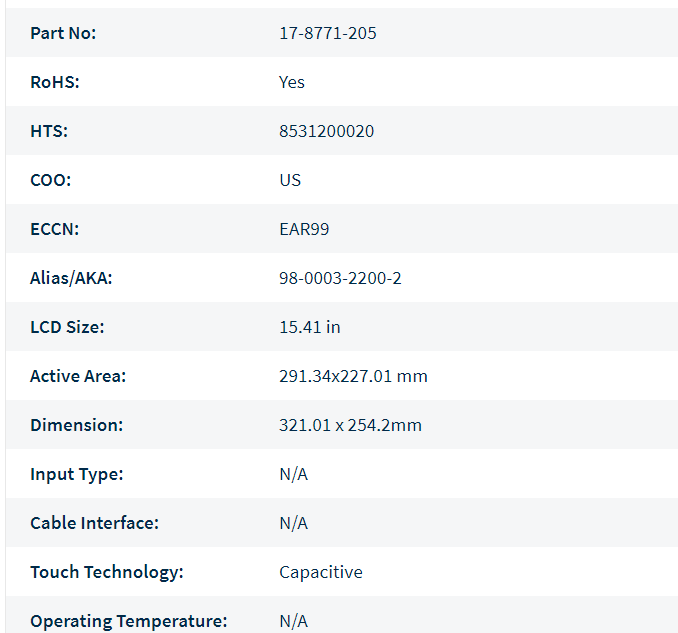The width and height of the screenshot is (678, 633).
Task: Click the ECCN value EAR99
Action: coord(304,229)
